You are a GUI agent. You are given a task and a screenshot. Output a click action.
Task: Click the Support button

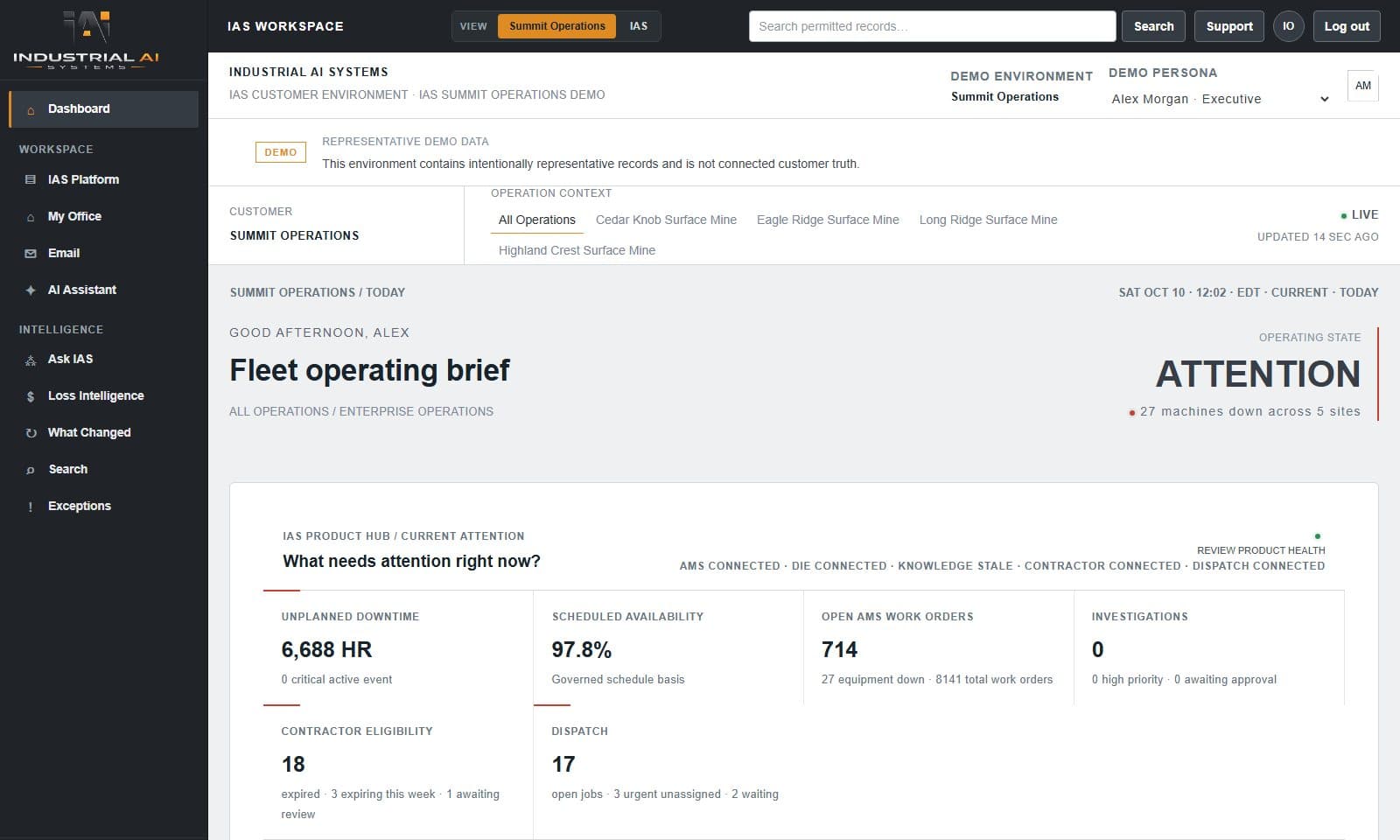(x=1229, y=26)
